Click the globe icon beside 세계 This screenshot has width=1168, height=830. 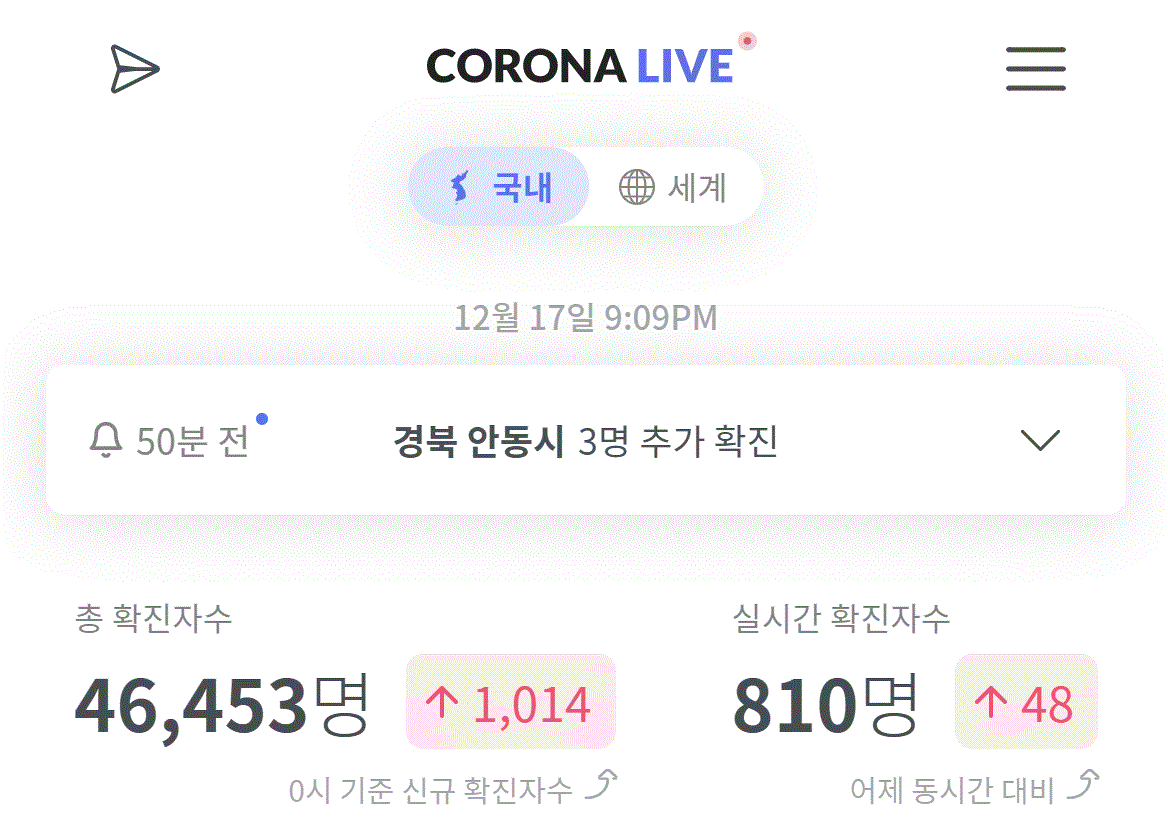637,186
